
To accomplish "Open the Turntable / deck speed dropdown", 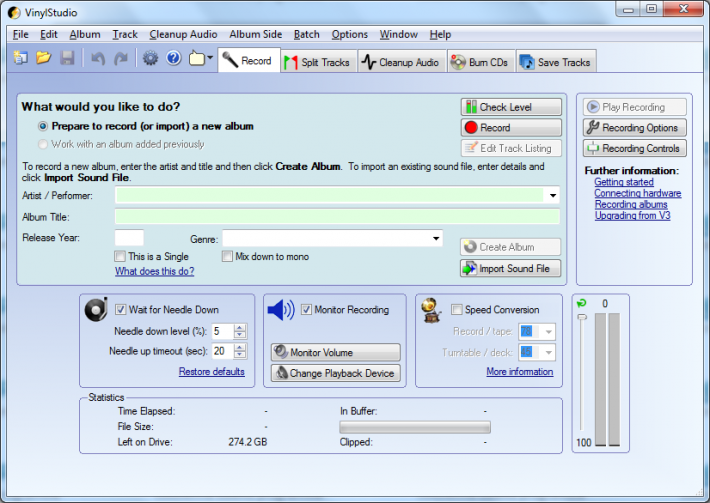I will 548,352.
